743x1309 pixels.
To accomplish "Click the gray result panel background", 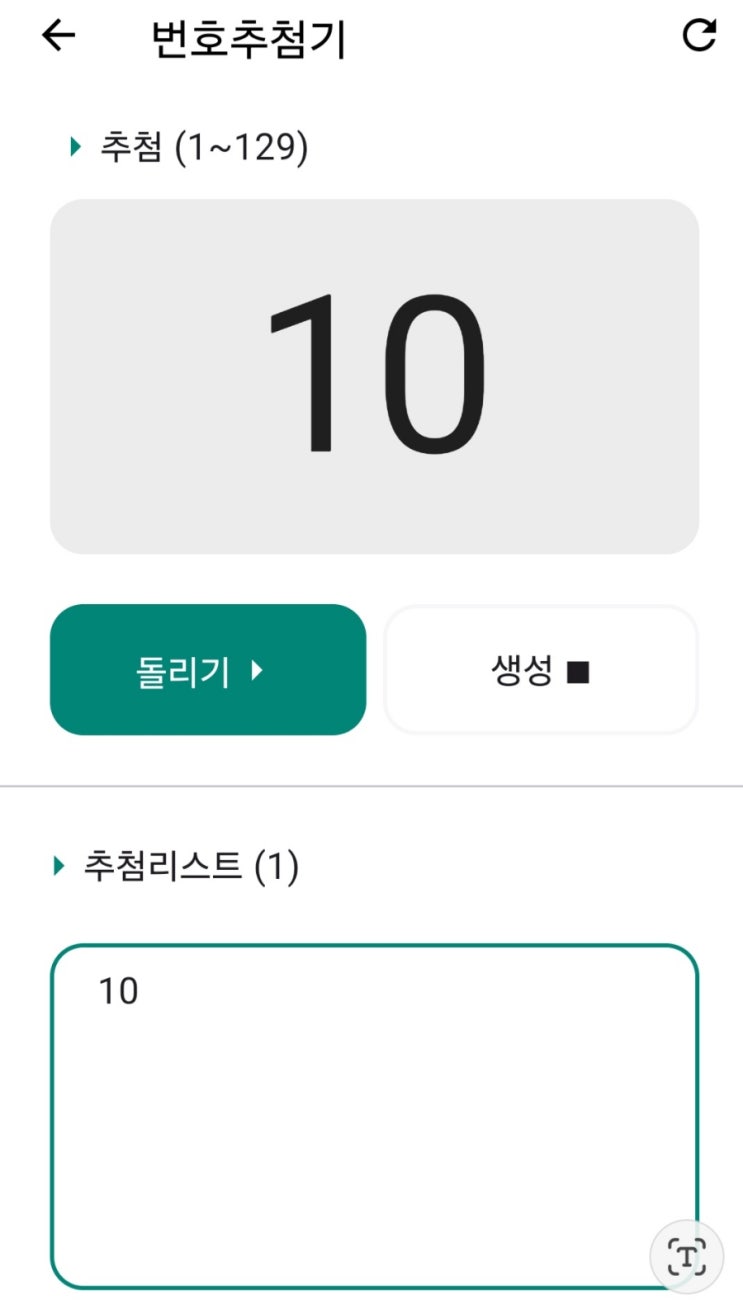I will pyautogui.click(x=375, y=377).
